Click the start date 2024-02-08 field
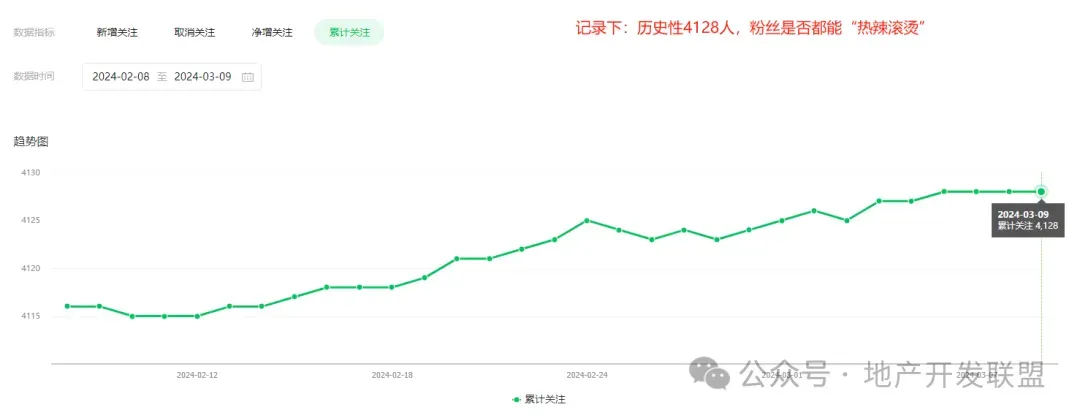1080x418 pixels. click(x=121, y=76)
